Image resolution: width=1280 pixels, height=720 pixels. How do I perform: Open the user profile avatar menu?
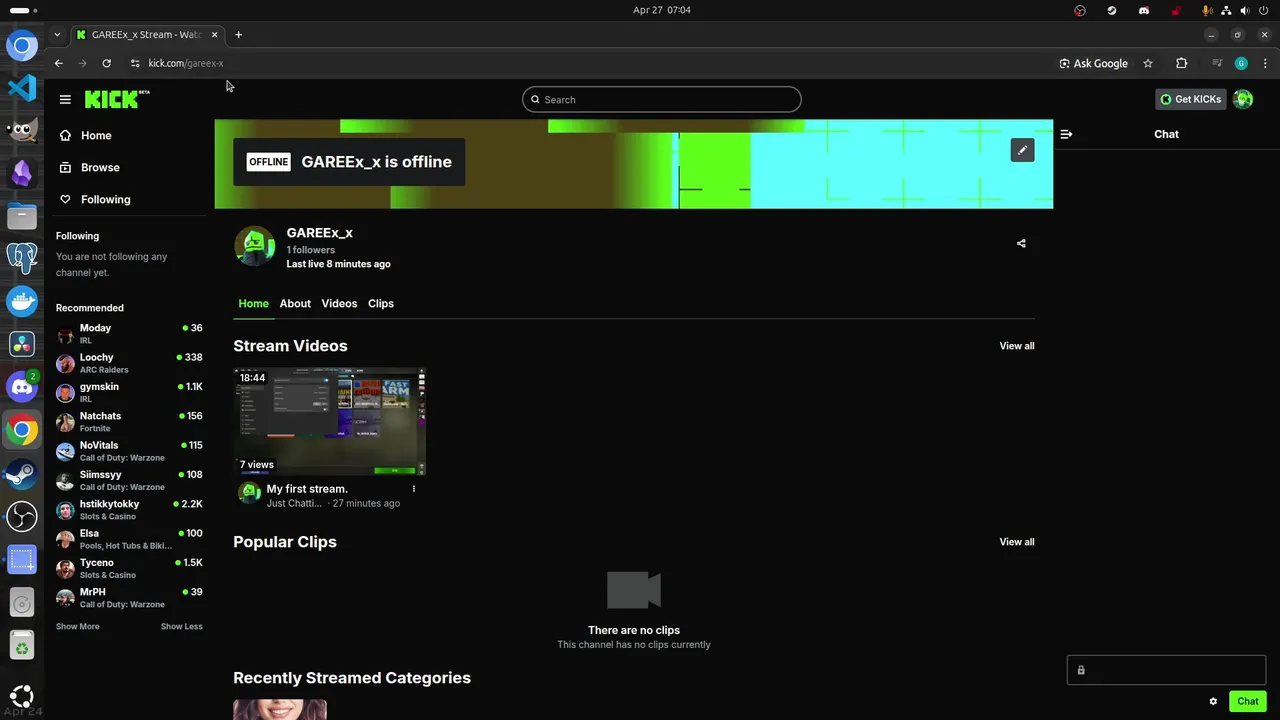[1243, 99]
